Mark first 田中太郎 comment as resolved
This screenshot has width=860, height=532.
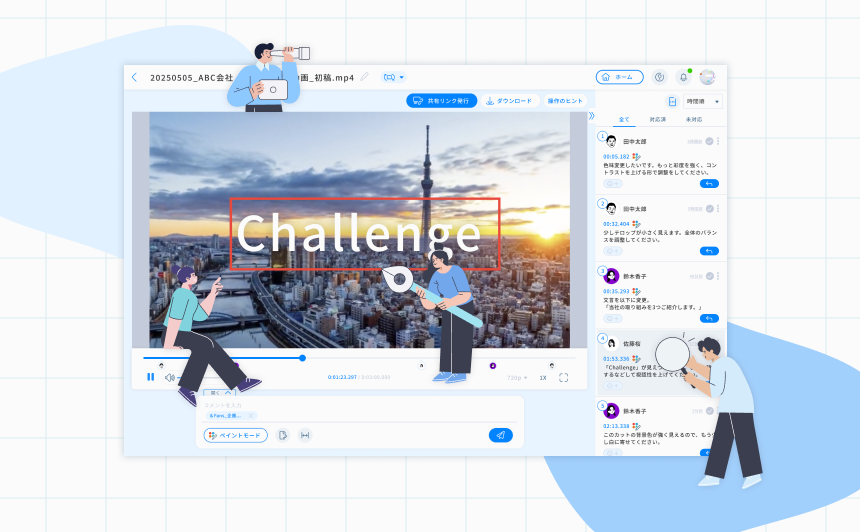coord(709,142)
